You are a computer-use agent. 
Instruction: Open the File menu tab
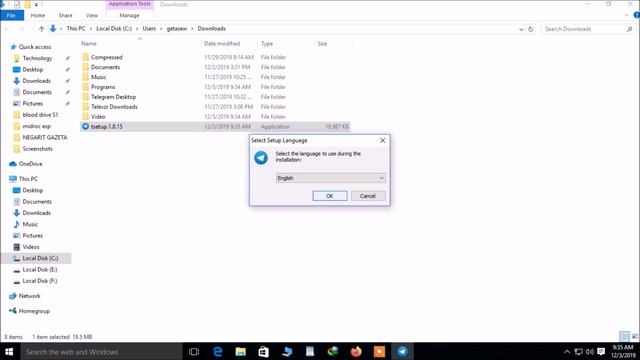click(11, 15)
